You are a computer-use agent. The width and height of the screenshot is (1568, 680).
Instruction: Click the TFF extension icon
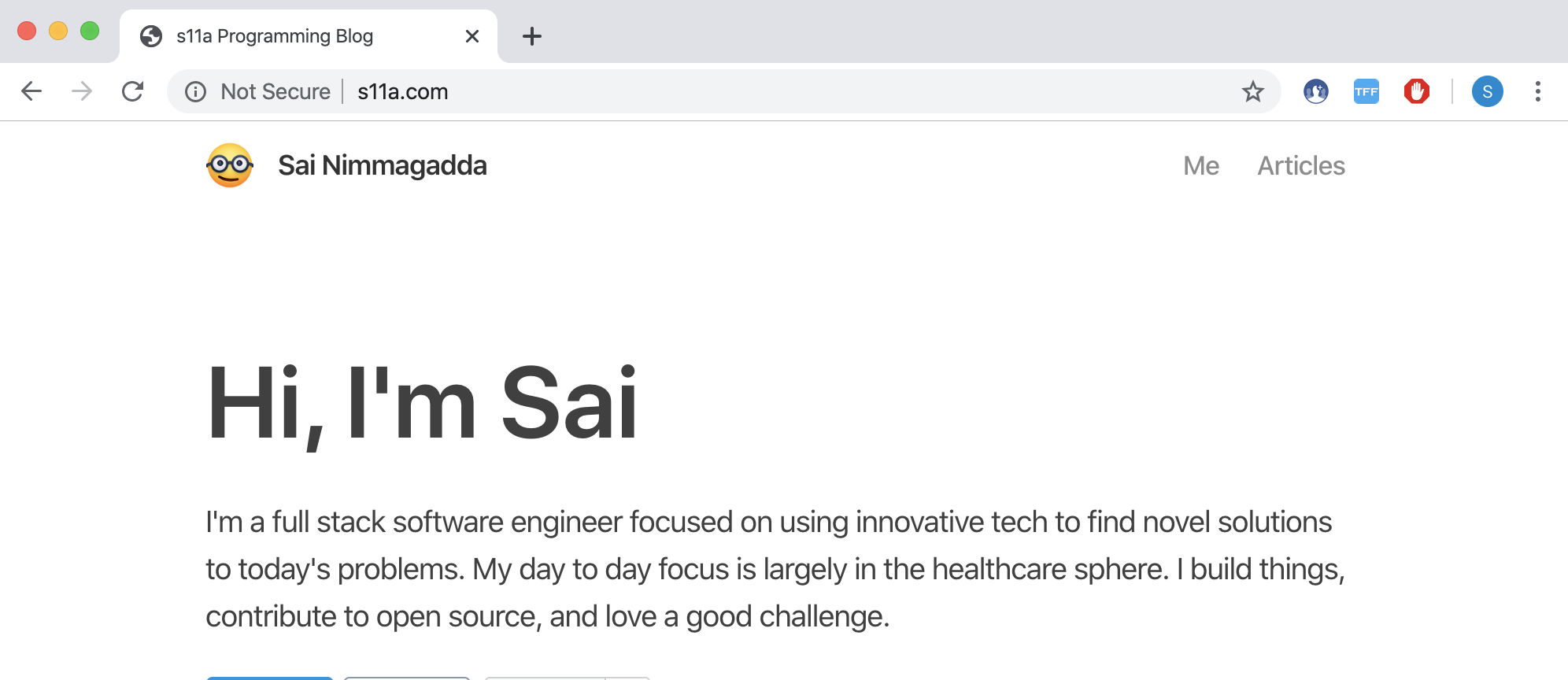point(1366,92)
